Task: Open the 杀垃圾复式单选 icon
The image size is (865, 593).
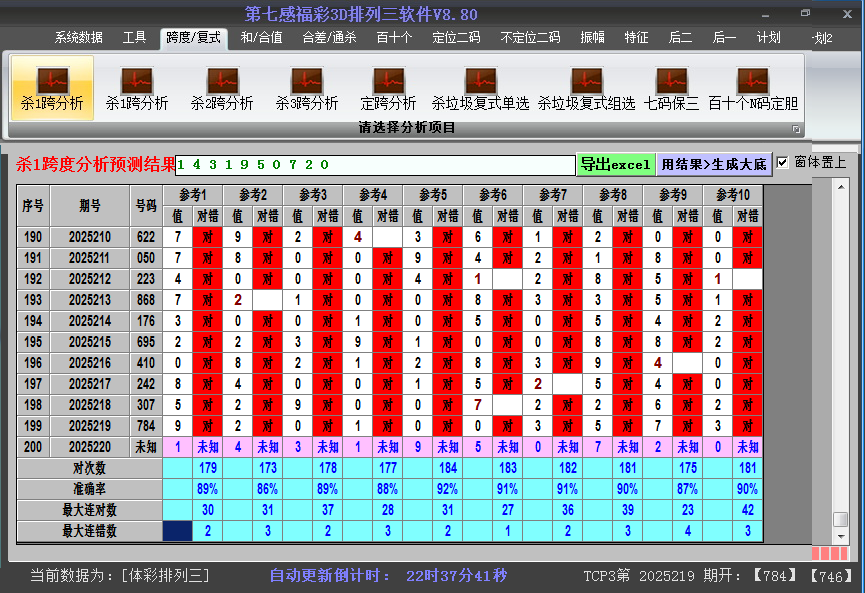Action: 480,88
